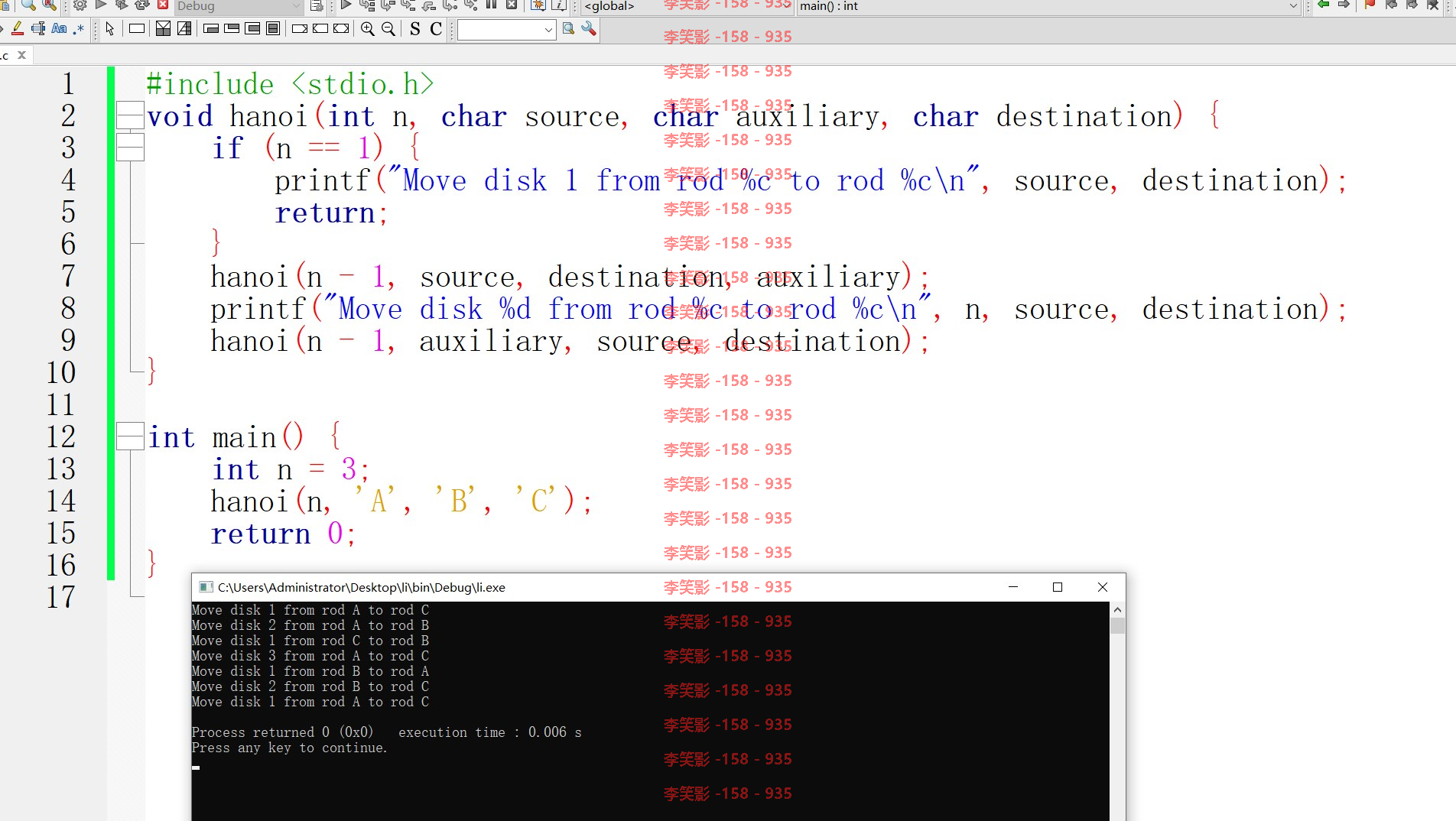Click the run to cursor icon
The width and height of the screenshot is (1456, 821).
[x=367, y=5]
